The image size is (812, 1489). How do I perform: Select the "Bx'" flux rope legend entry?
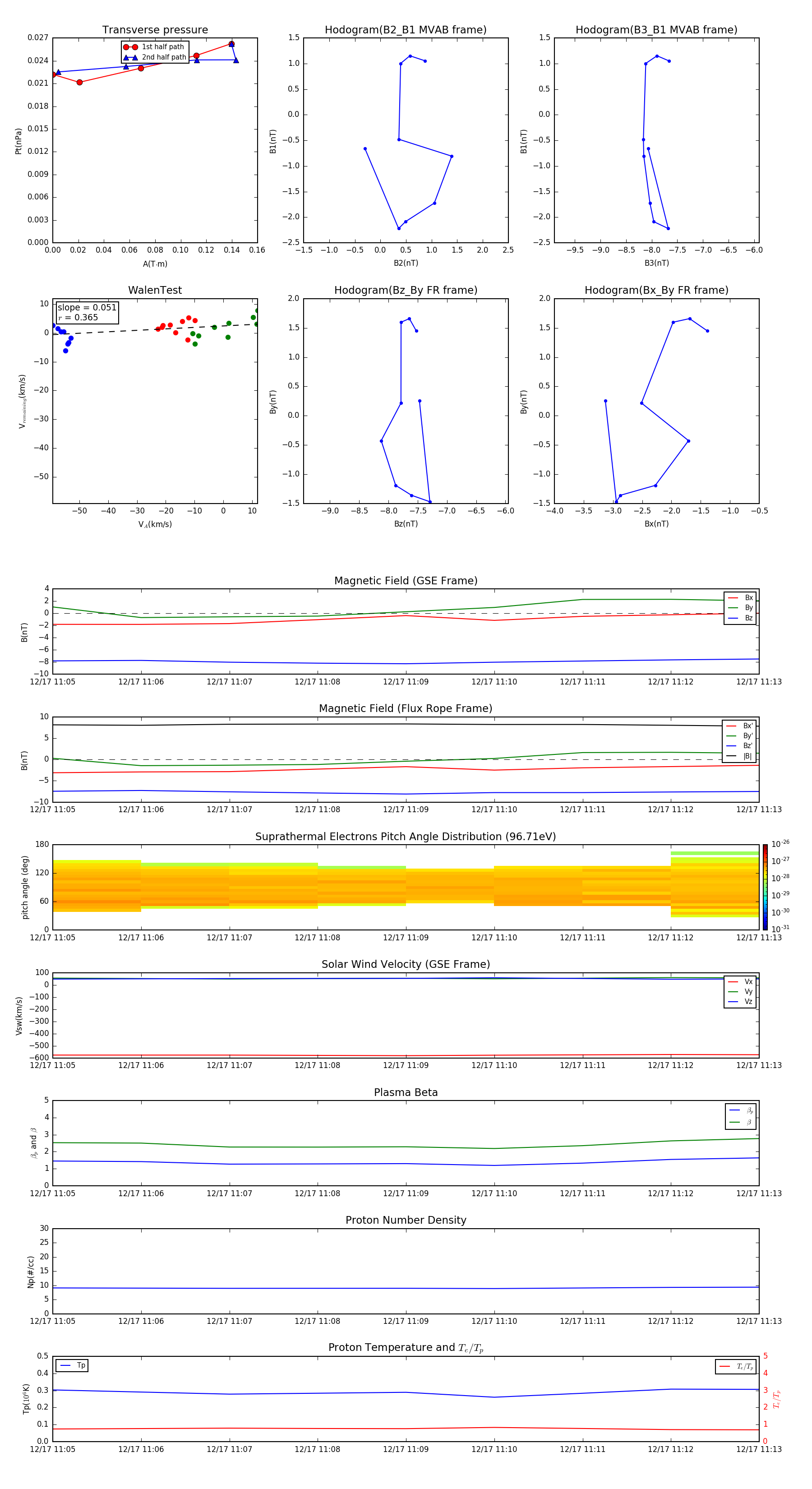(x=740, y=726)
